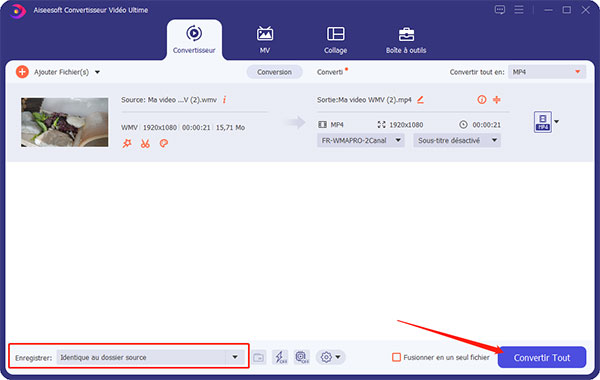Screen dimensions: 600x380
Task: Toggle the GPU chip off icon
Action: [x=302, y=357]
